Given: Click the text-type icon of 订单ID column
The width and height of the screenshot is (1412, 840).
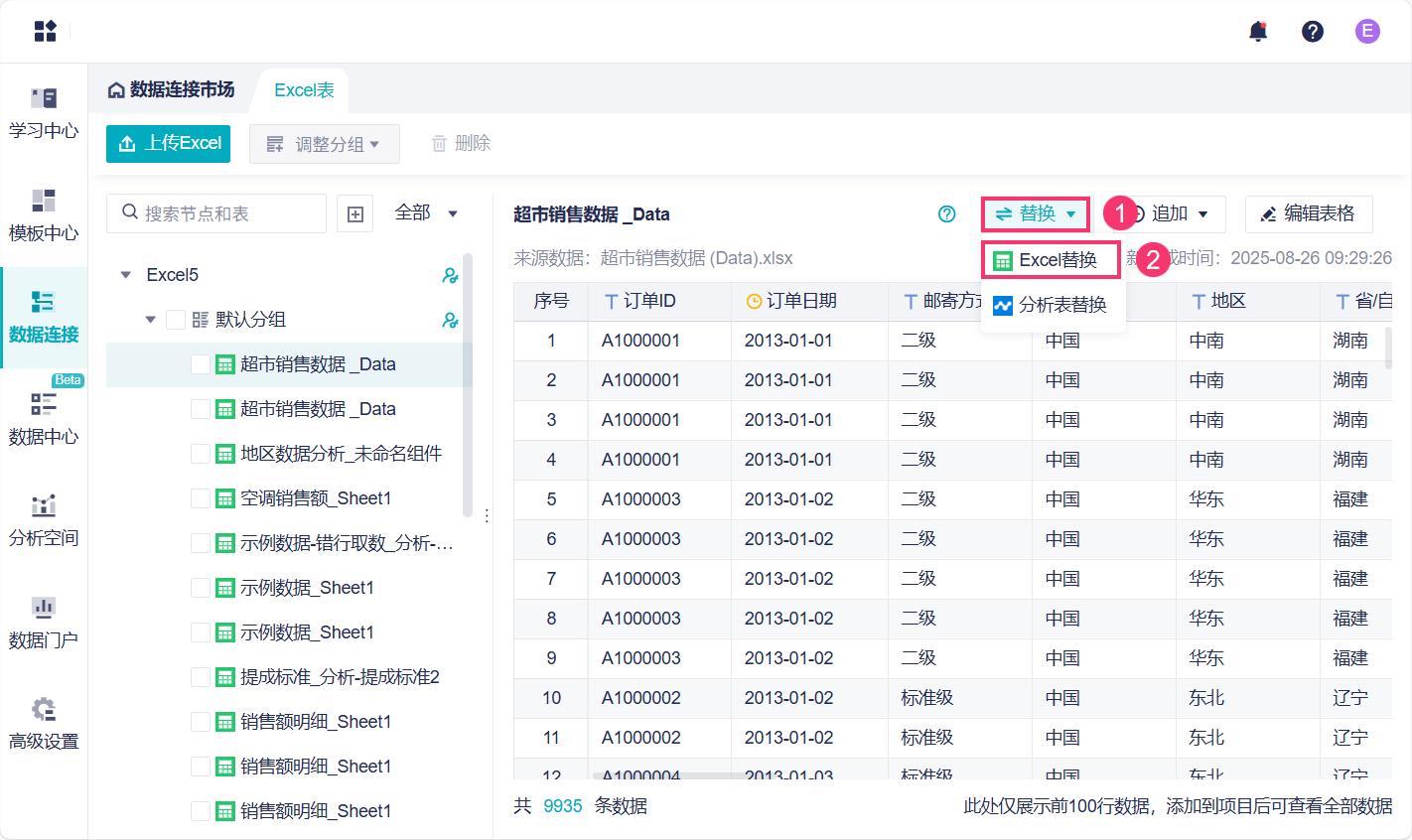Looking at the screenshot, I should [611, 301].
